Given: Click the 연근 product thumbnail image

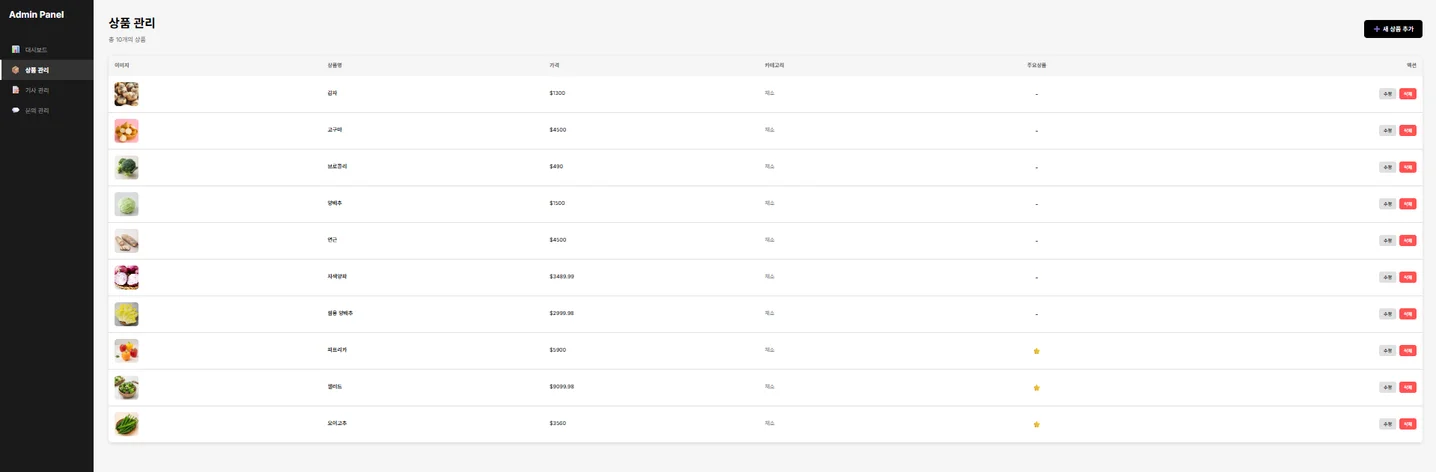Looking at the screenshot, I should click(x=126, y=240).
